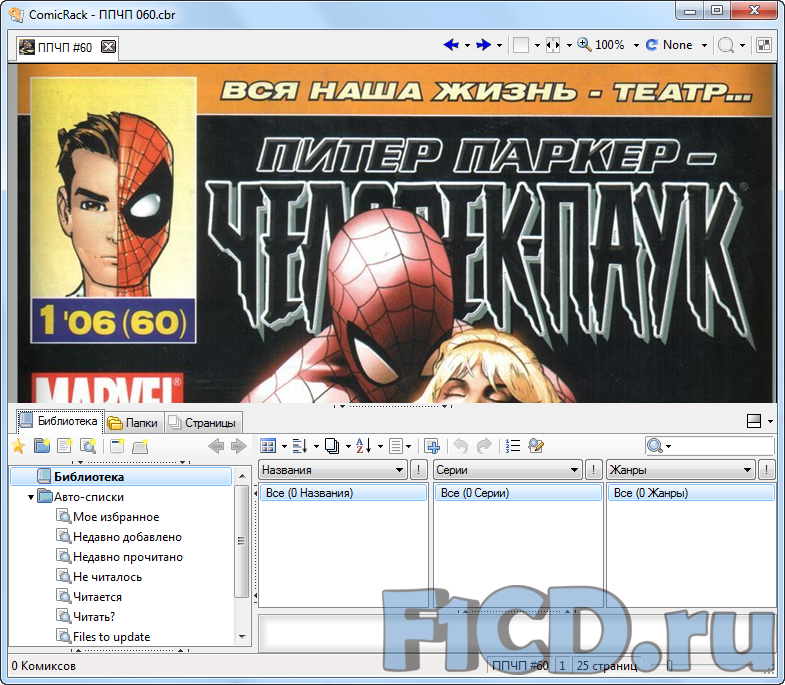Click the stack books icon
Image resolution: width=785 pixels, height=685 pixels.
pyautogui.click(x=332, y=446)
